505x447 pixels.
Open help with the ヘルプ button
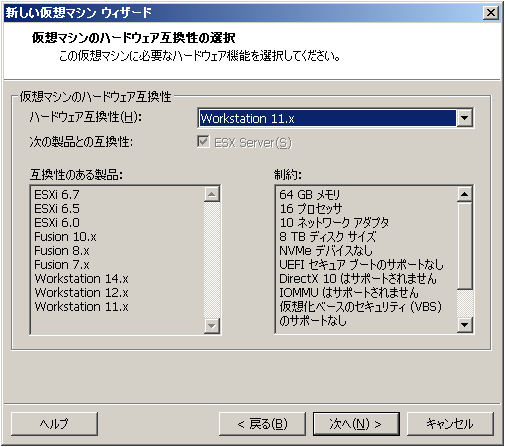tap(54, 423)
